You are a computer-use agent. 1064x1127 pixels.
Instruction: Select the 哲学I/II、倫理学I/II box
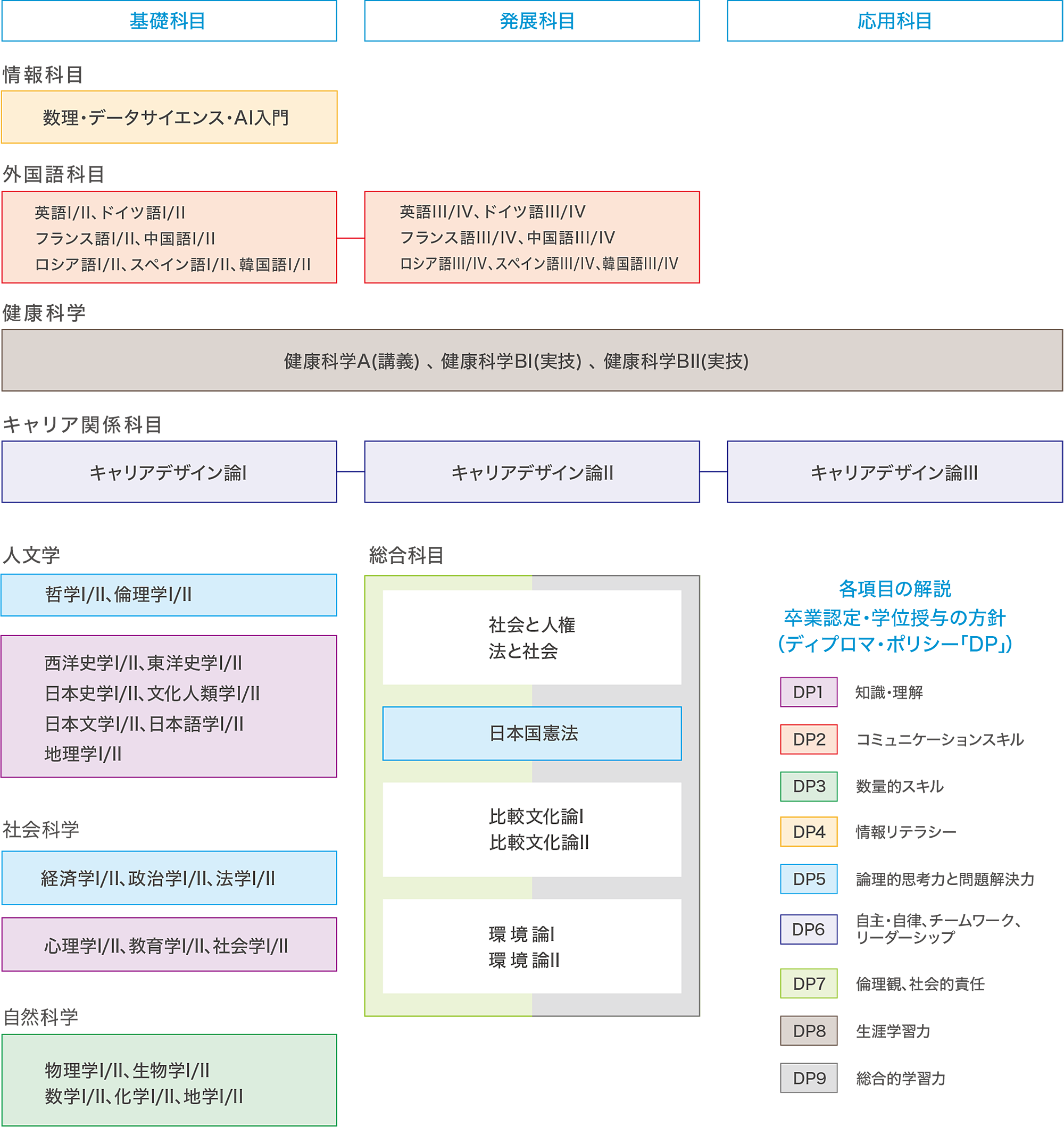click(169, 595)
